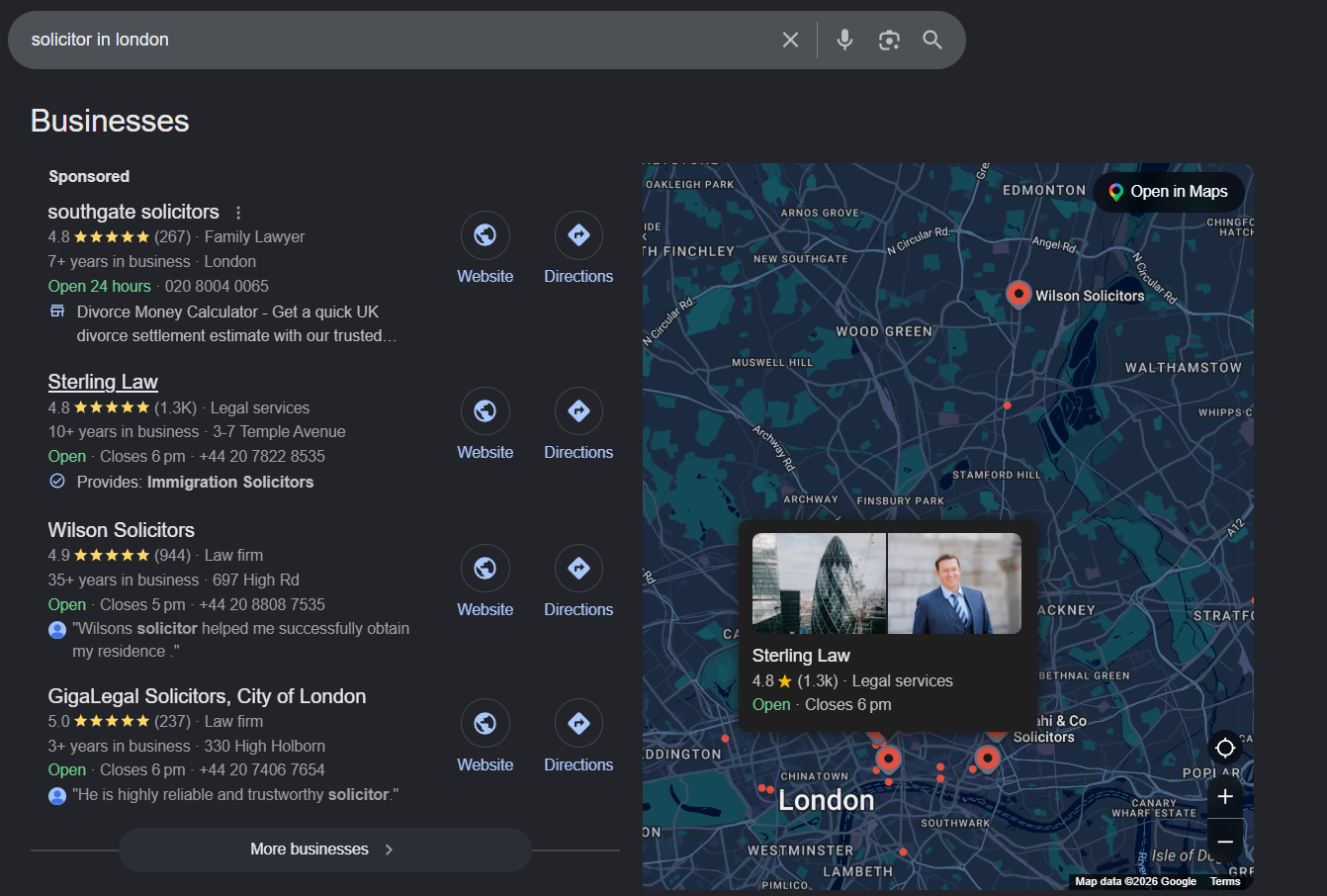Image resolution: width=1327 pixels, height=896 pixels.
Task: Open the southgate solicitors listing title
Action: (x=133, y=212)
